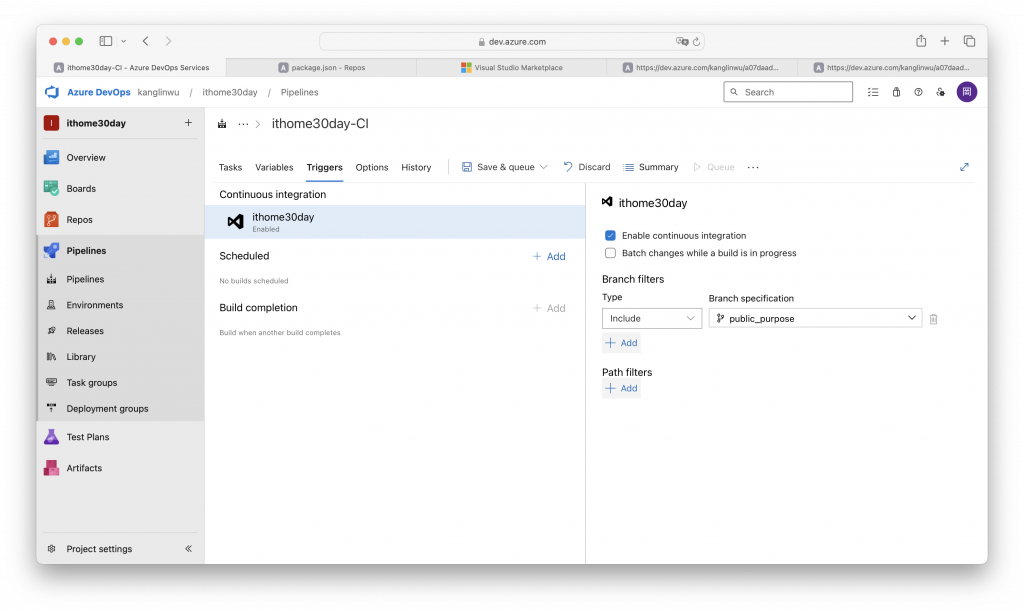
Task: Click the pipeline icon in the breadcrumb
Action: click(x=222, y=123)
